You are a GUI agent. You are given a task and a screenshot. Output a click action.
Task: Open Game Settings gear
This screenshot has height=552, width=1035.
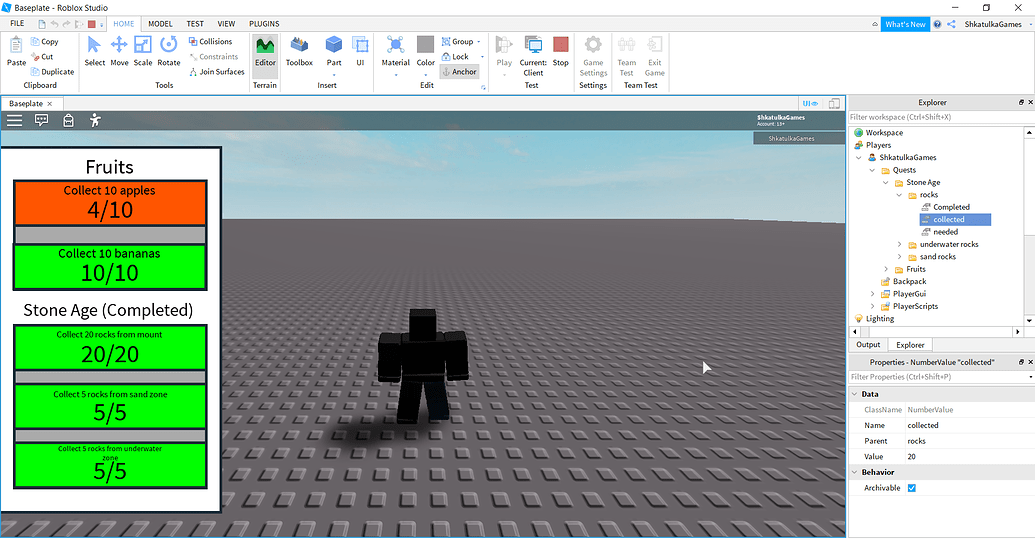[x=593, y=45]
